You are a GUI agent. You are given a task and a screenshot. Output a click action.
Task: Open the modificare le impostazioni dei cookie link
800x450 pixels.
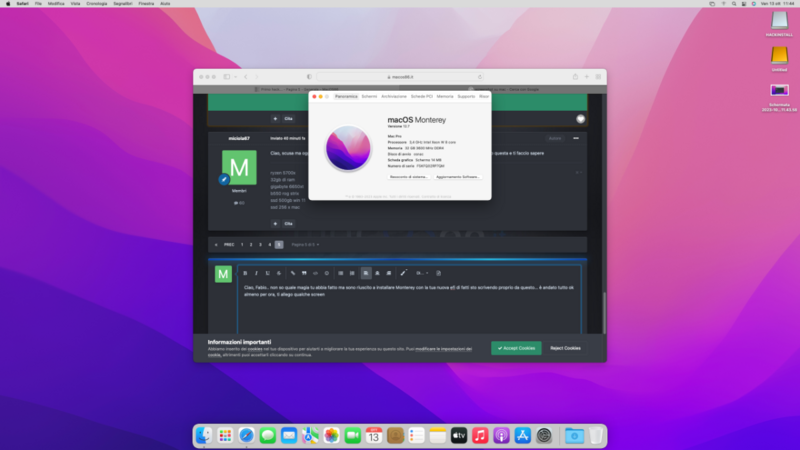tap(443, 349)
